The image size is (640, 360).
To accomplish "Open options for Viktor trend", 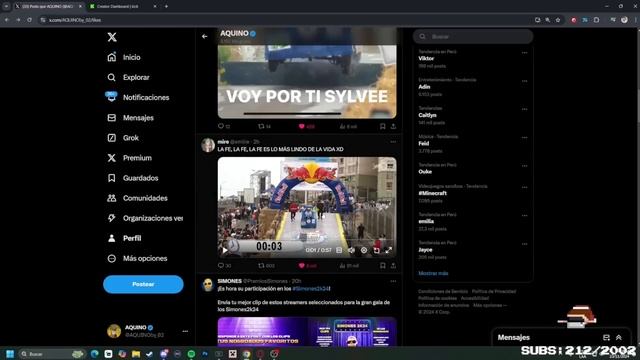I will coord(524,53).
